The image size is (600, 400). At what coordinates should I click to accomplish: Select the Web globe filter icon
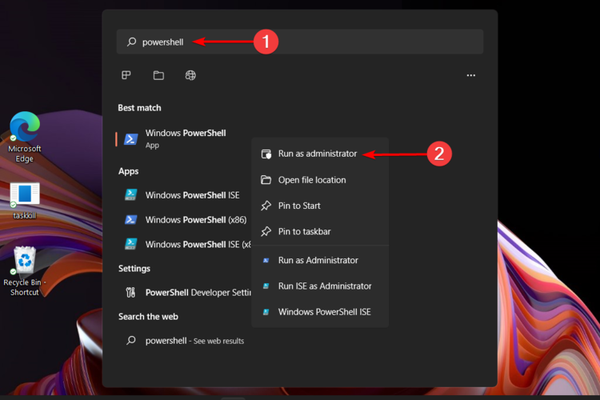190,75
